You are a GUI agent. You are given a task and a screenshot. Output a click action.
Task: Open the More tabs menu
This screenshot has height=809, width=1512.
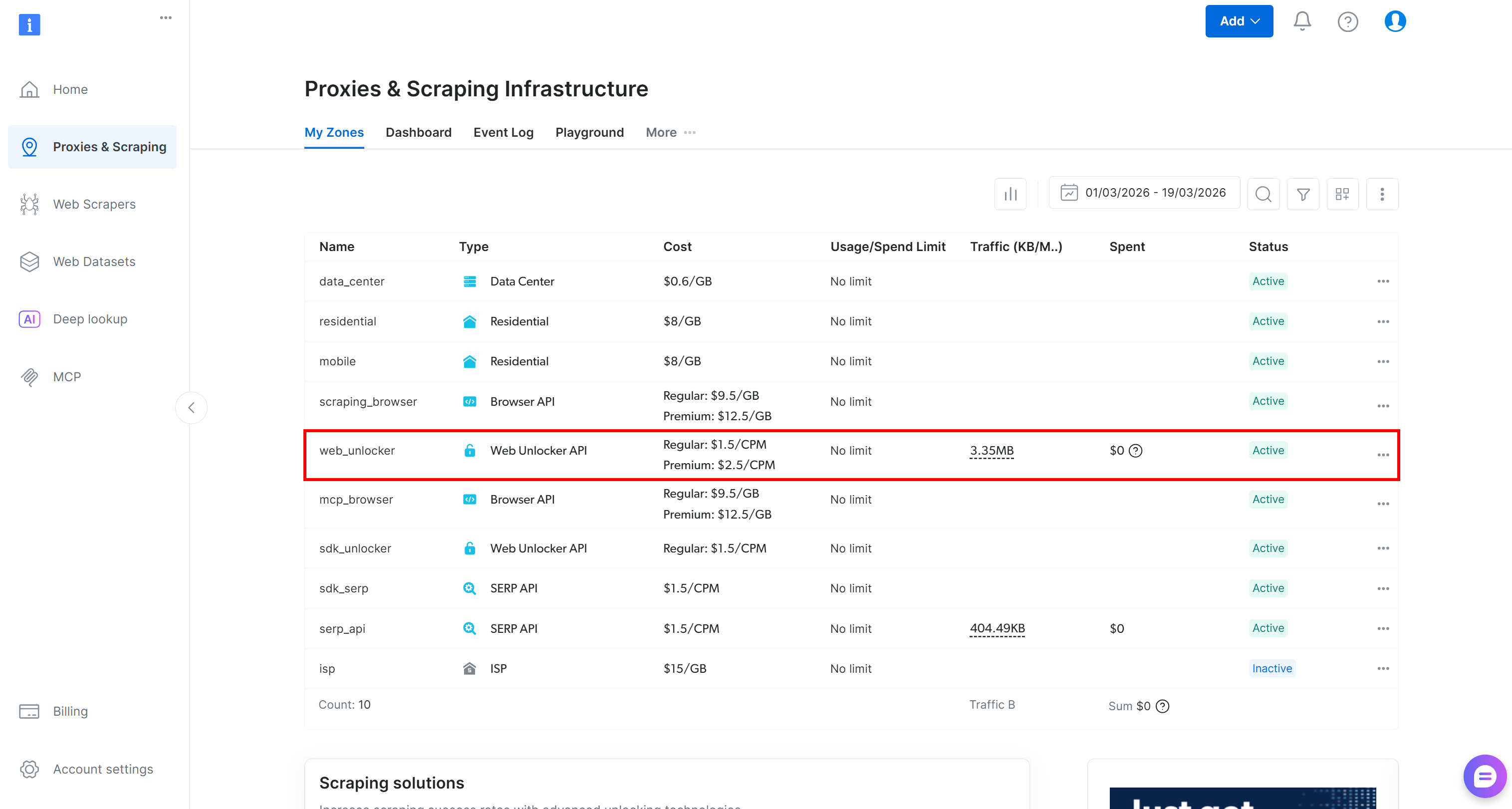670,132
